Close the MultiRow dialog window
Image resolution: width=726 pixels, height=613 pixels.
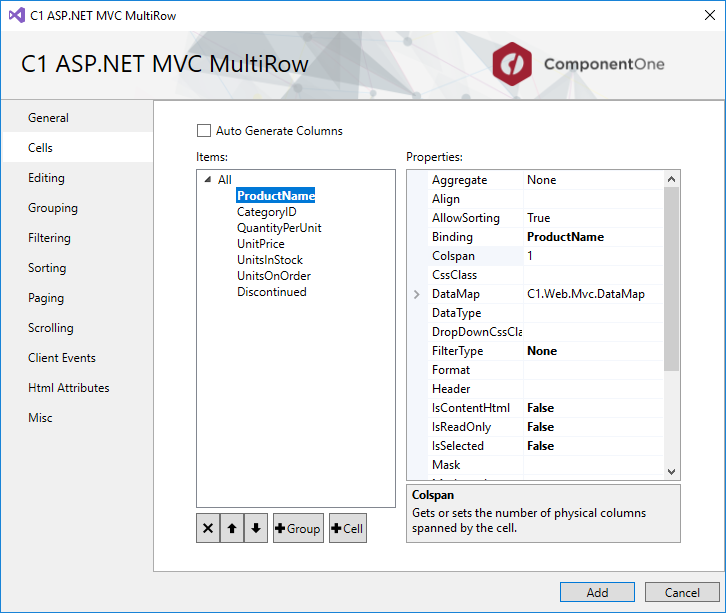tap(709, 15)
